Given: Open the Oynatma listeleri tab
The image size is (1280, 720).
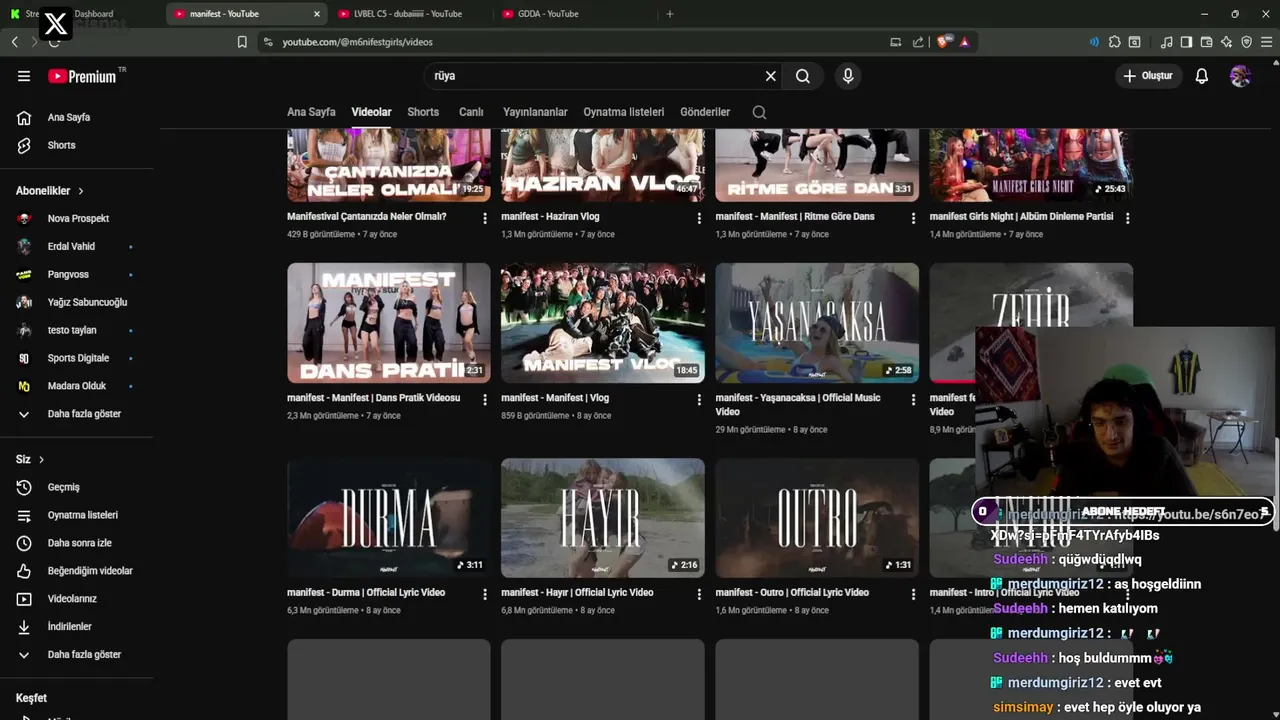Looking at the screenshot, I should click(x=624, y=112).
